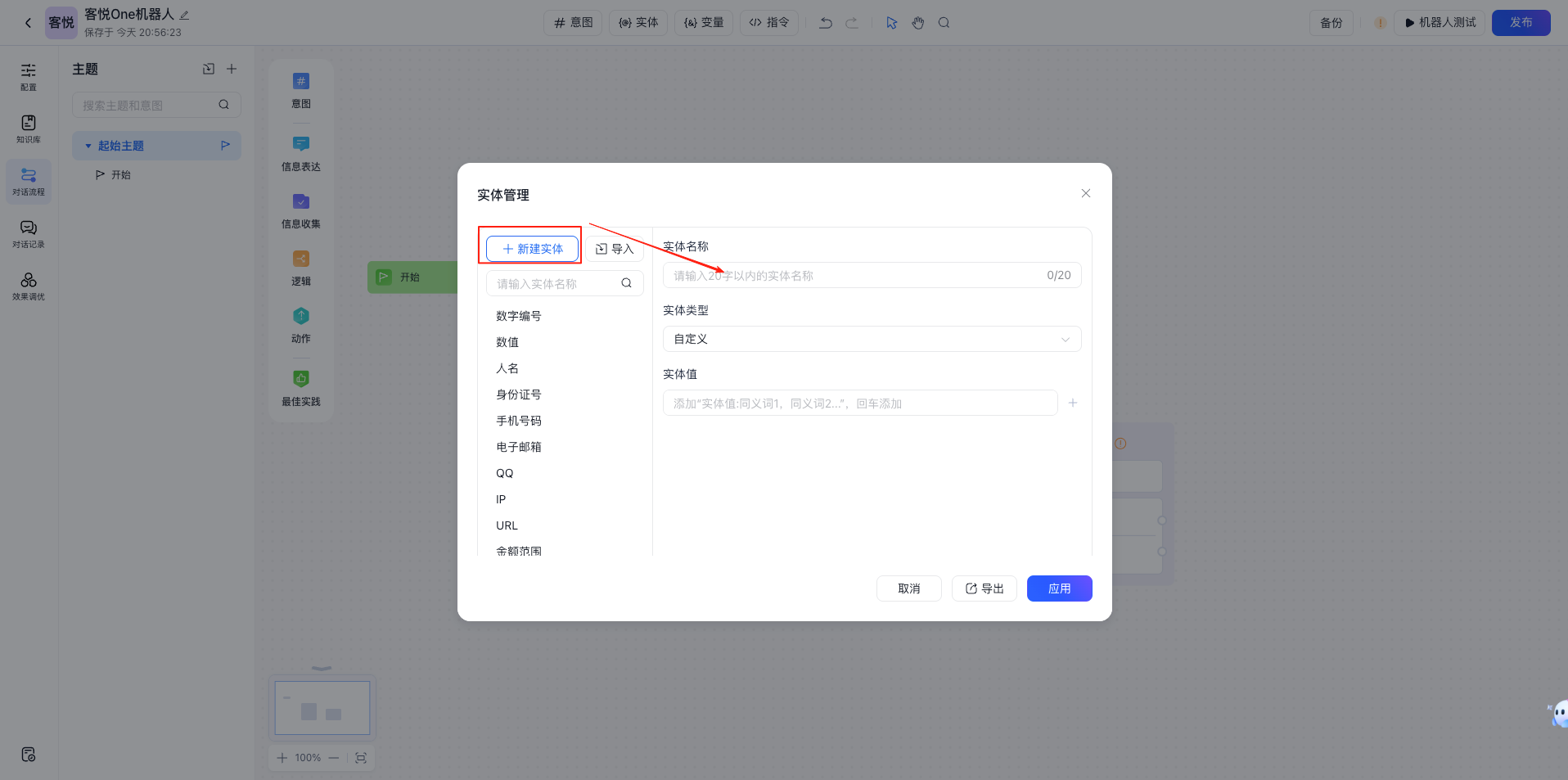Select 手机号码 in the entity list
The width and height of the screenshot is (1568, 780).
(x=519, y=421)
